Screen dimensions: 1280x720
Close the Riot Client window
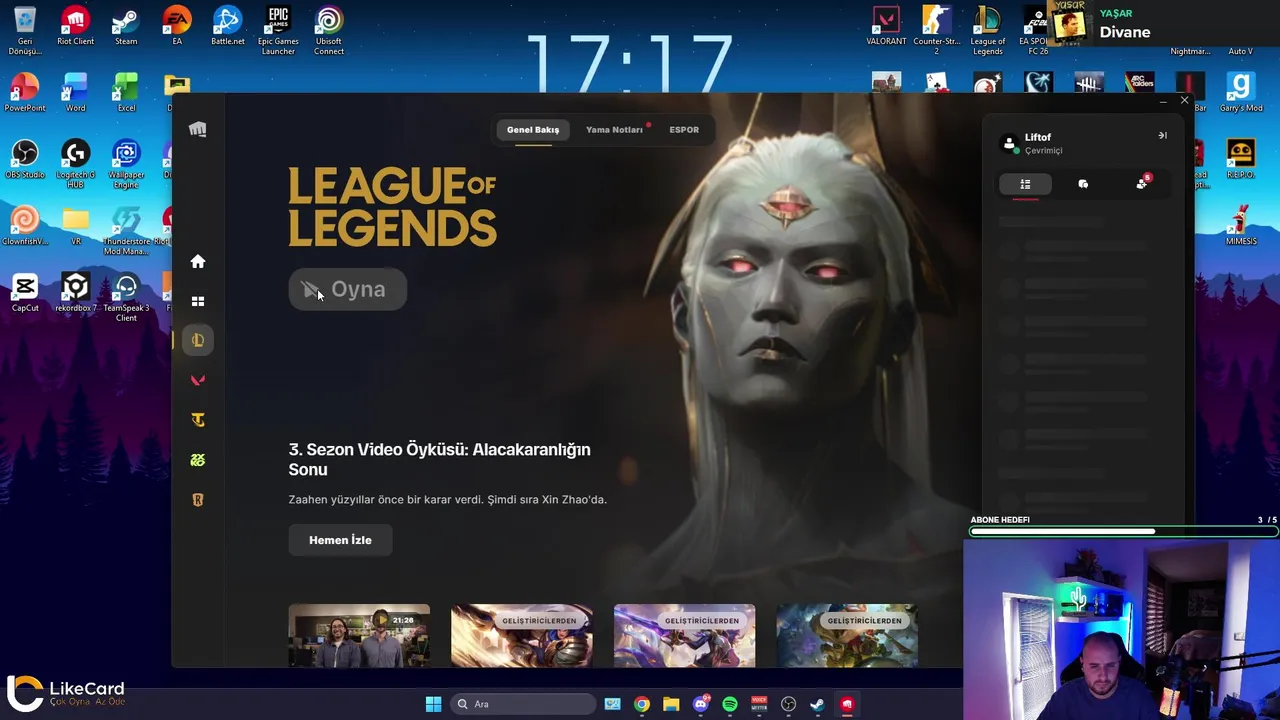click(x=1184, y=101)
